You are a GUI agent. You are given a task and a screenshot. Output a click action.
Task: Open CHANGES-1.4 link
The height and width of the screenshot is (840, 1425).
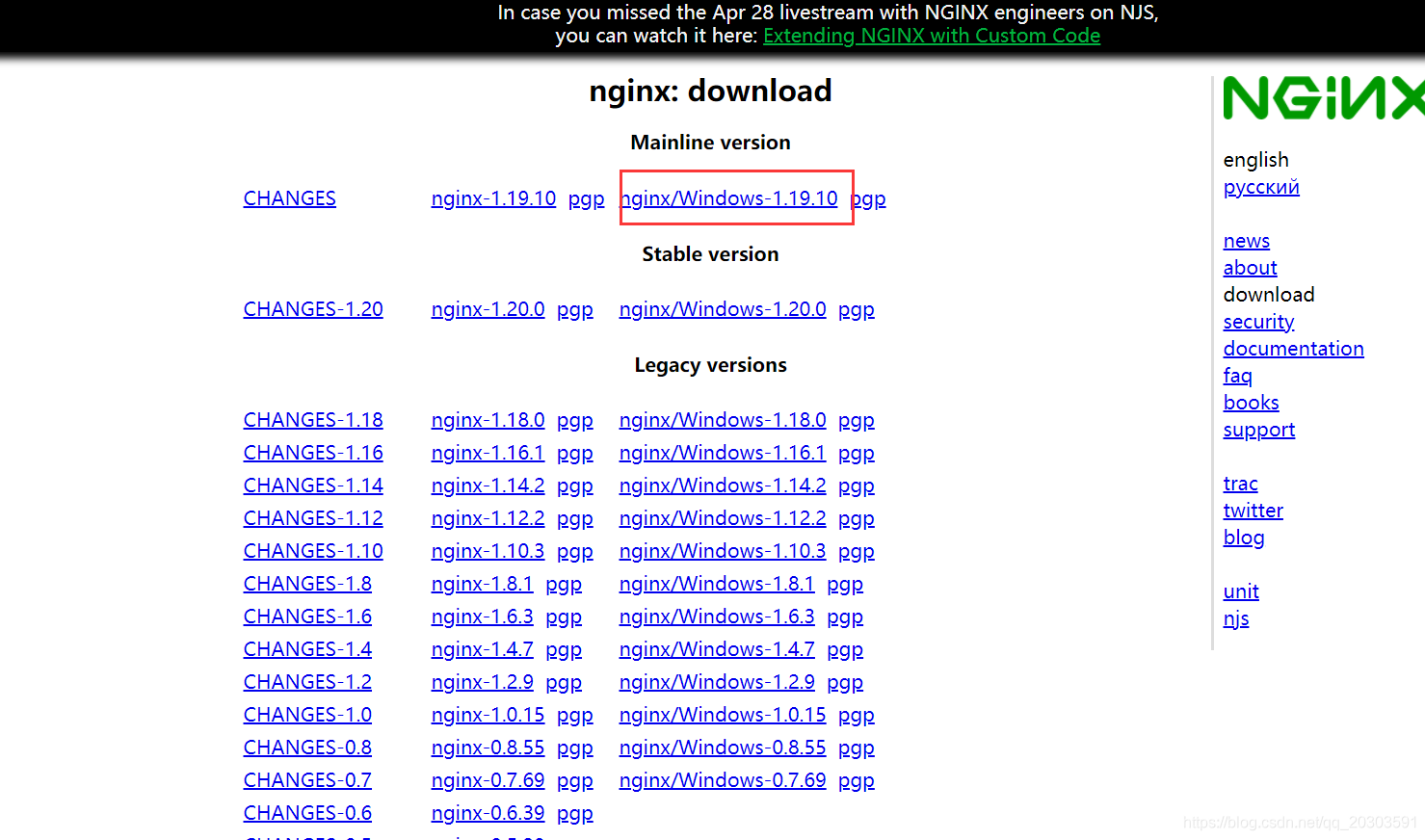click(x=307, y=649)
